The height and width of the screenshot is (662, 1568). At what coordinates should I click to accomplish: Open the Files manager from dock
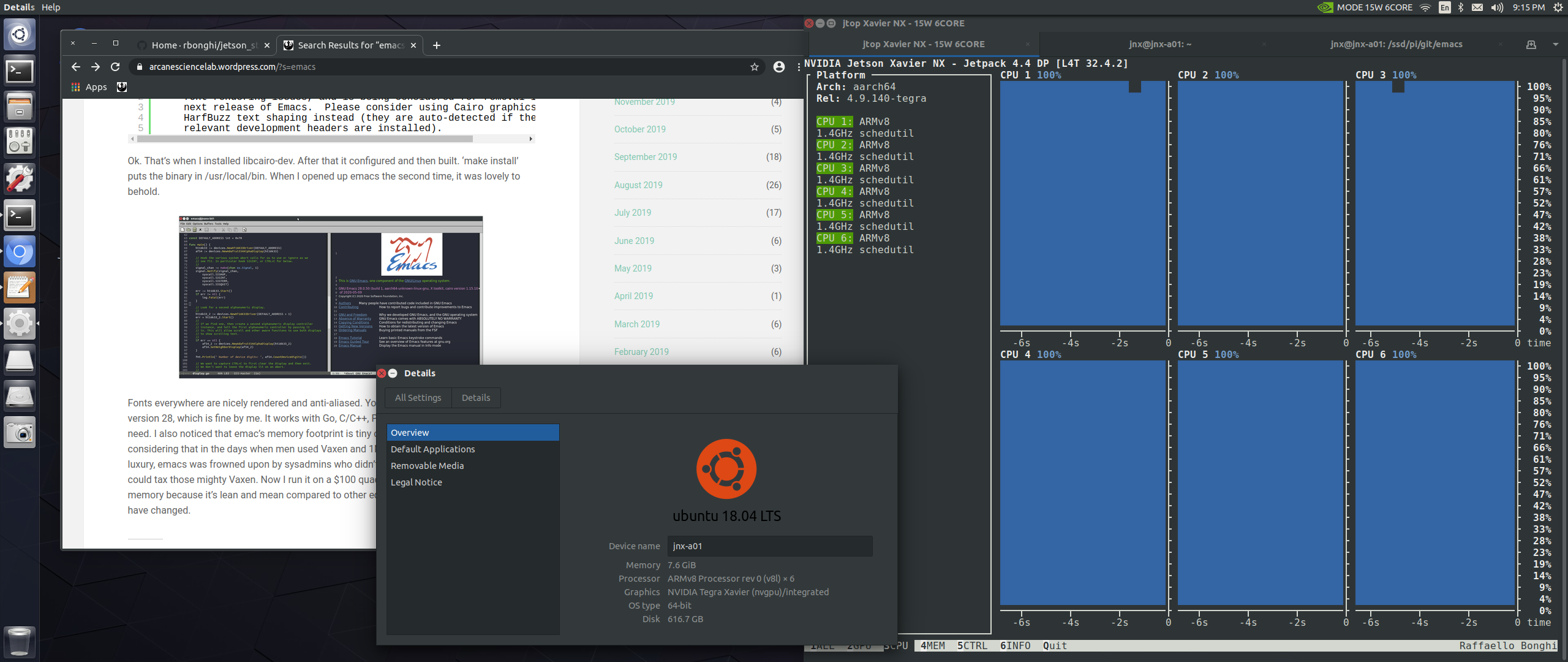coord(20,107)
